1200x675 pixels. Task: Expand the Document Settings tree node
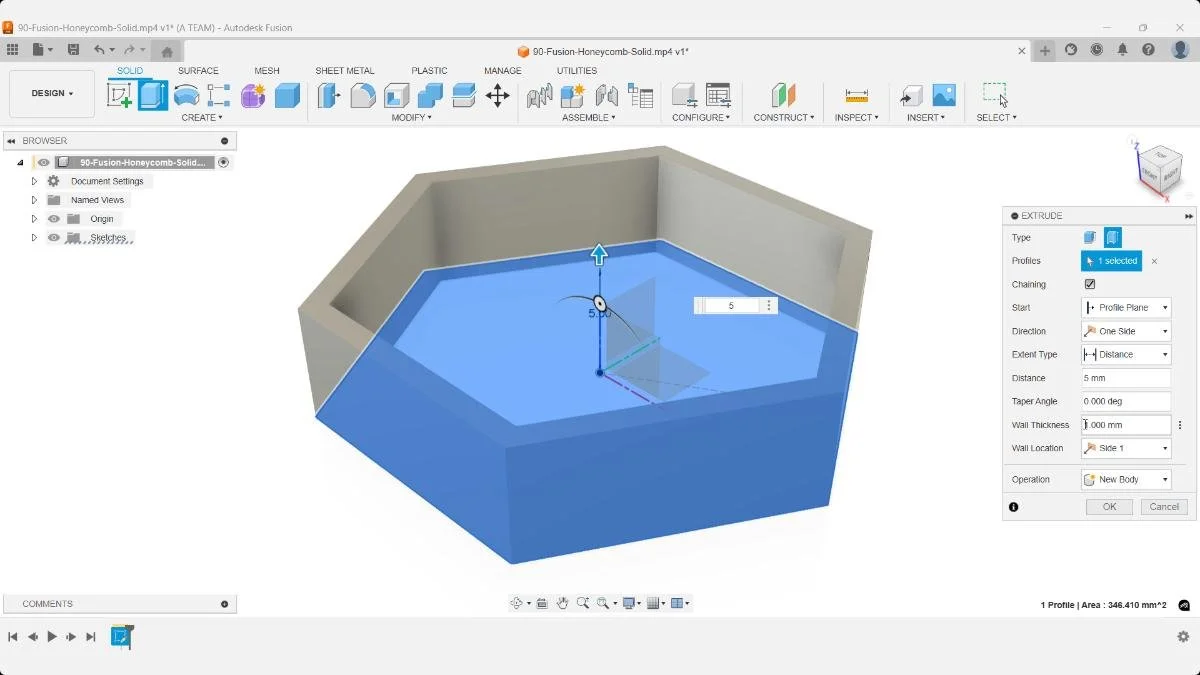pyautogui.click(x=34, y=181)
